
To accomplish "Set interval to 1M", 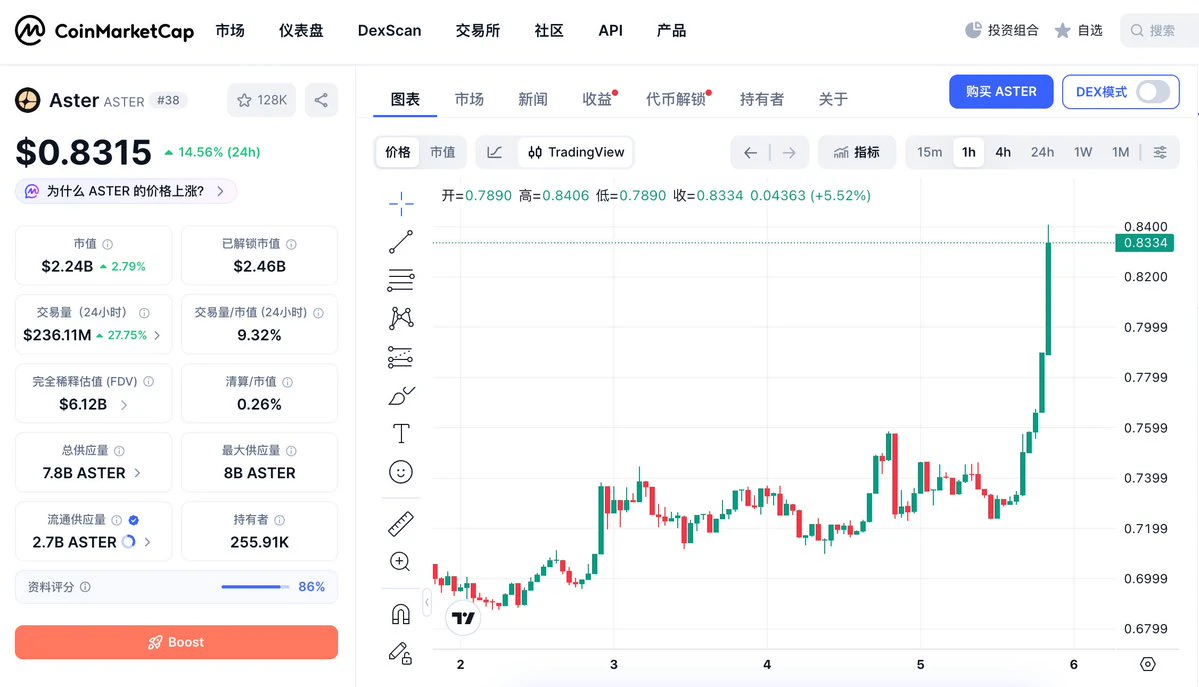I will [1121, 152].
